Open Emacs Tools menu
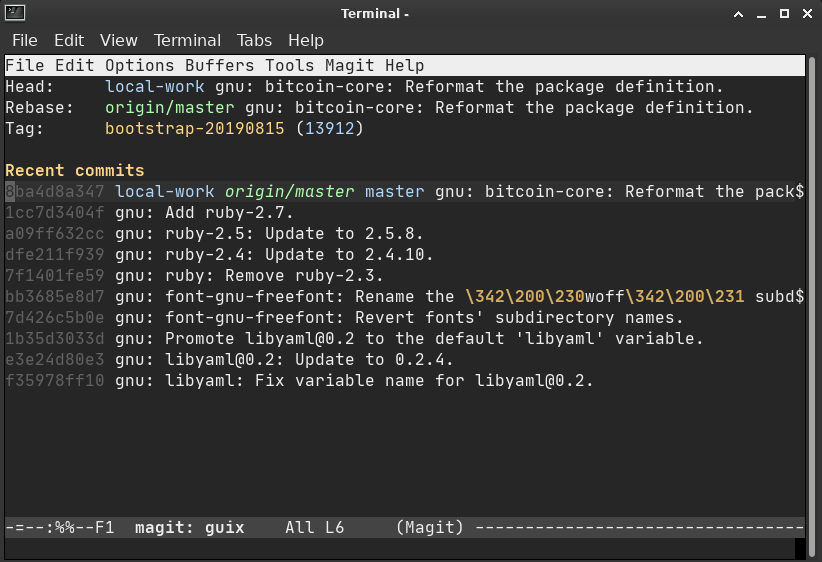Image resolution: width=822 pixels, height=562 pixels. 289,66
